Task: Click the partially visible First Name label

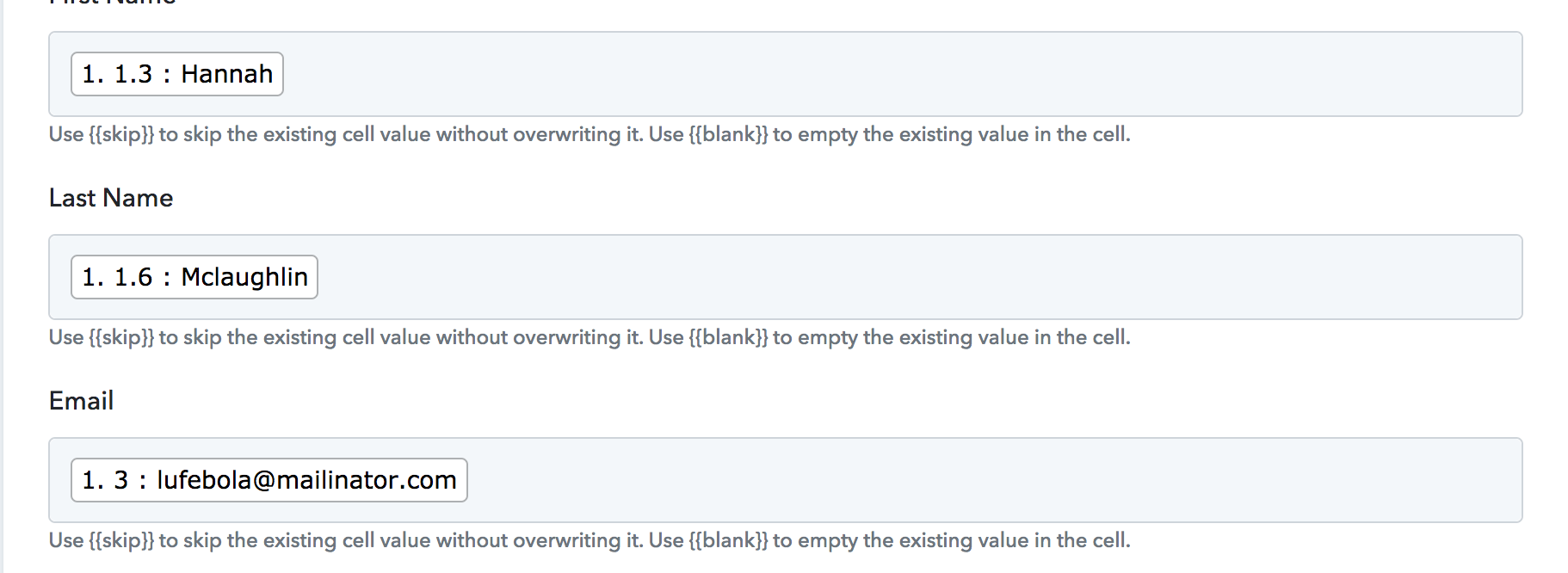Action: (113, 3)
